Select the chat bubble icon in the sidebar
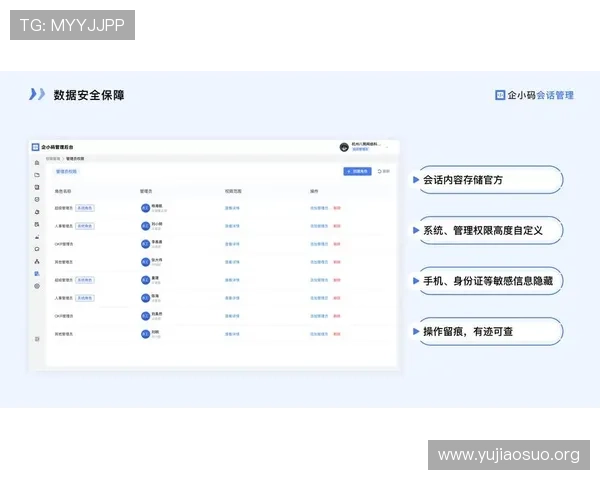600x480 pixels. click(x=37, y=249)
